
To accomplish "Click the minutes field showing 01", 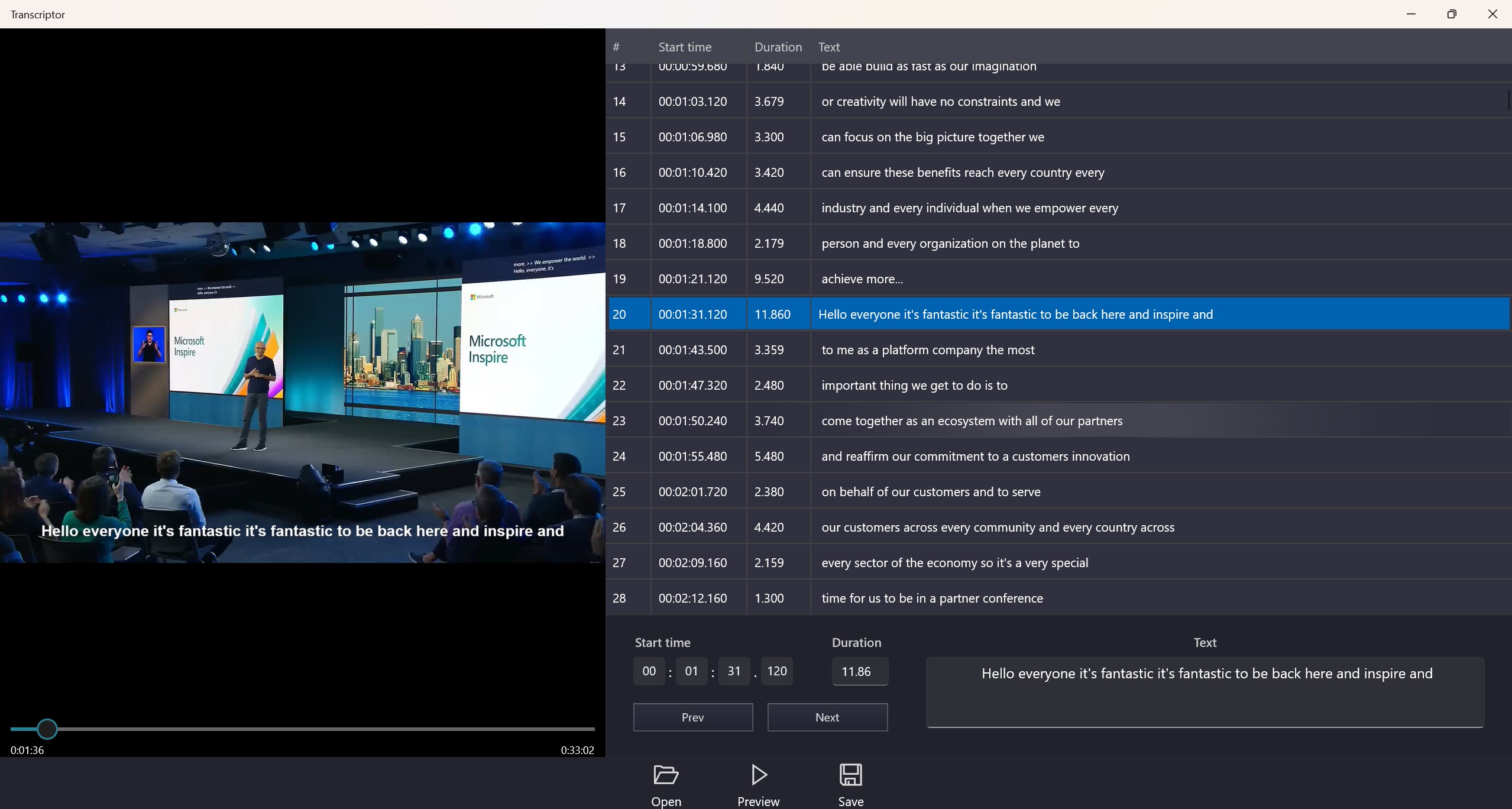I will (x=691, y=671).
